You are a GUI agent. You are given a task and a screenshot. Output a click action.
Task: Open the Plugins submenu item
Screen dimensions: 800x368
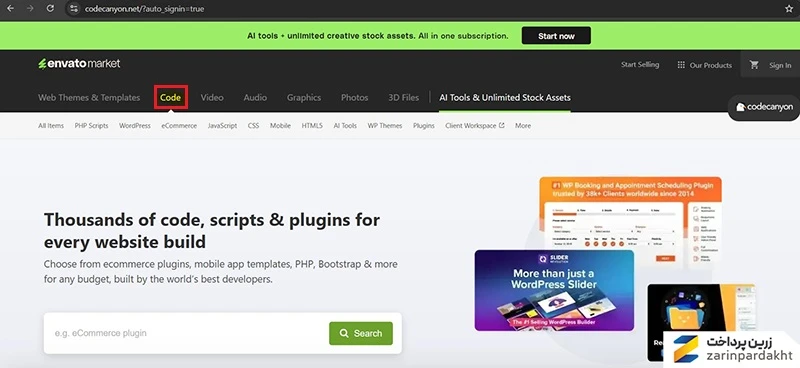[423, 126]
